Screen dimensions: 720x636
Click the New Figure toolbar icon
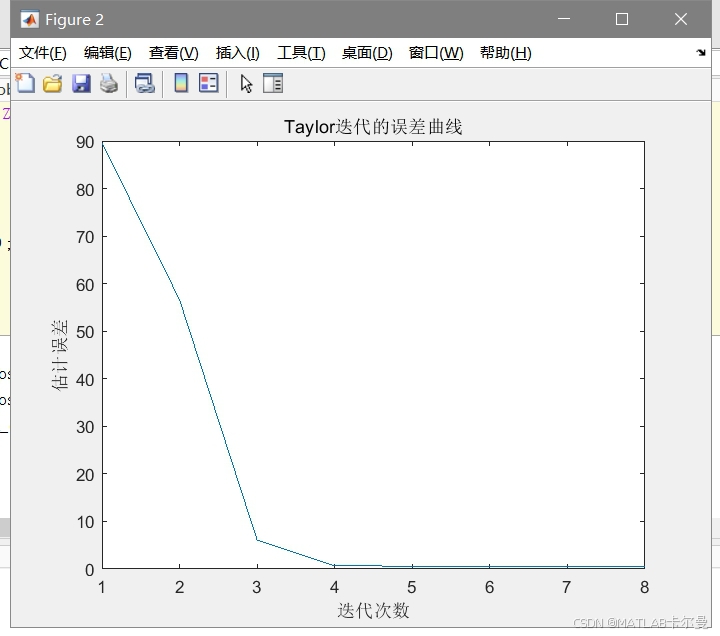click(25, 84)
